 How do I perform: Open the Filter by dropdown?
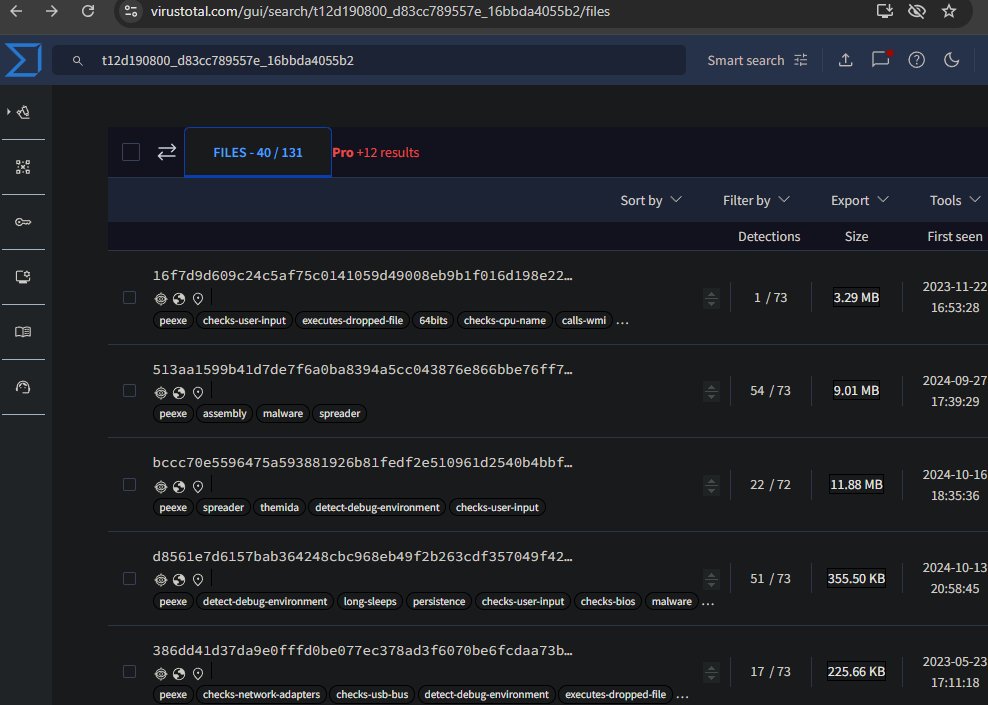pyautogui.click(x=756, y=200)
